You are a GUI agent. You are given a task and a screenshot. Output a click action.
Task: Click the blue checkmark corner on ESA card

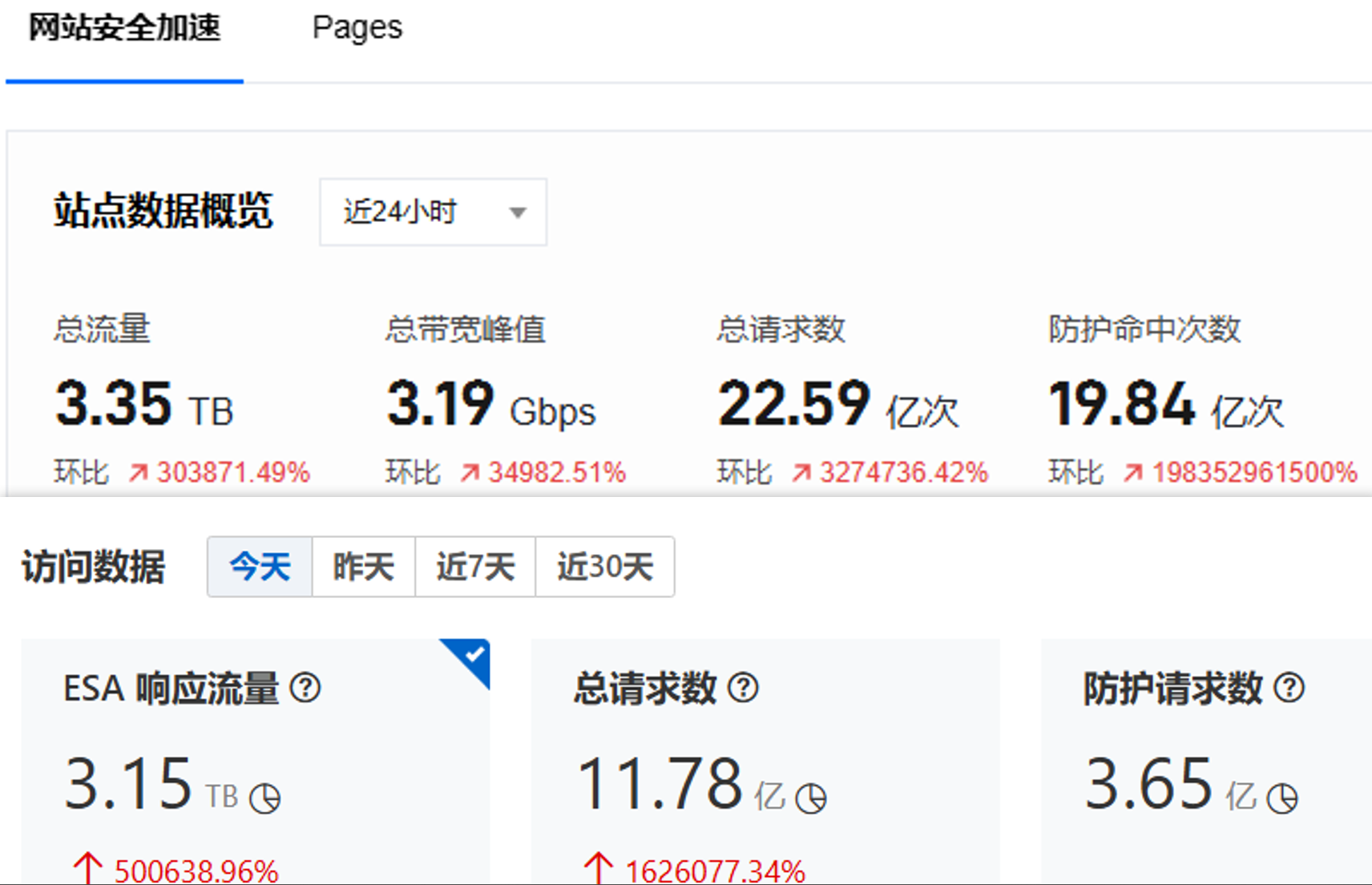(x=473, y=657)
